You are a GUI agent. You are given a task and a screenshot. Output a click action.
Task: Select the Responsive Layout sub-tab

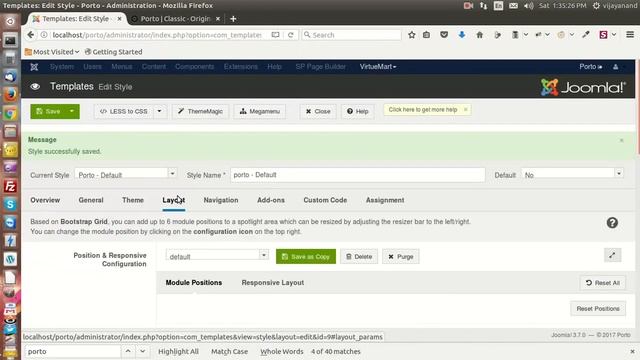[273, 282]
